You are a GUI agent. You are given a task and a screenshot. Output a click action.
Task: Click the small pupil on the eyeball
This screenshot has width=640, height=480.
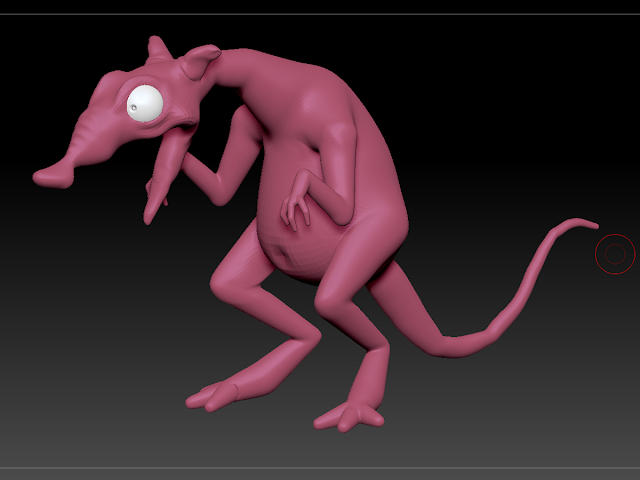[133, 108]
